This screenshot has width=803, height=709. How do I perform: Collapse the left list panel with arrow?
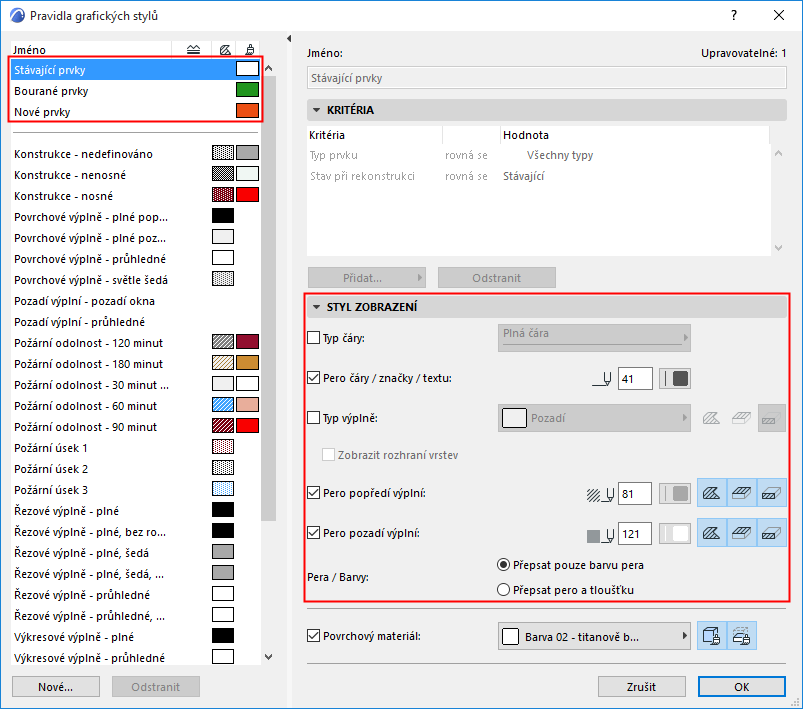(289, 38)
